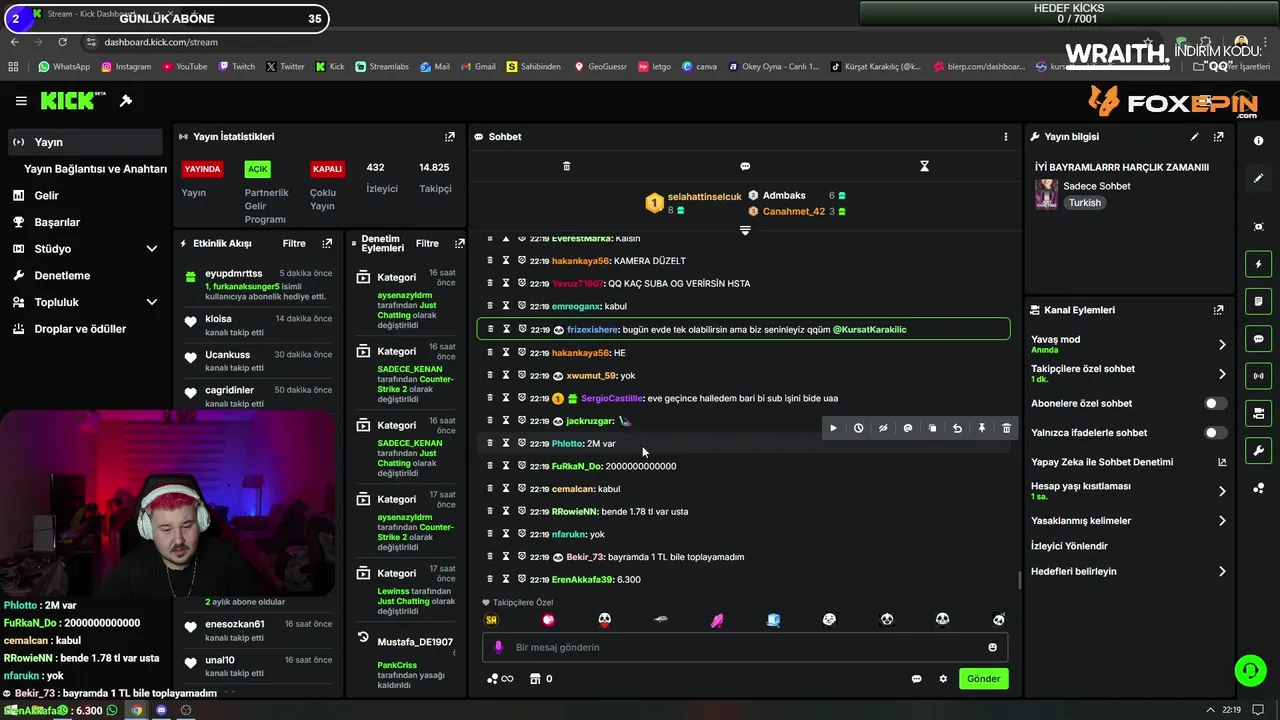Image resolution: width=1280 pixels, height=720 pixels.
Task: Click username selahattinselcuk in top gifters
Action: tap(705, 197)
